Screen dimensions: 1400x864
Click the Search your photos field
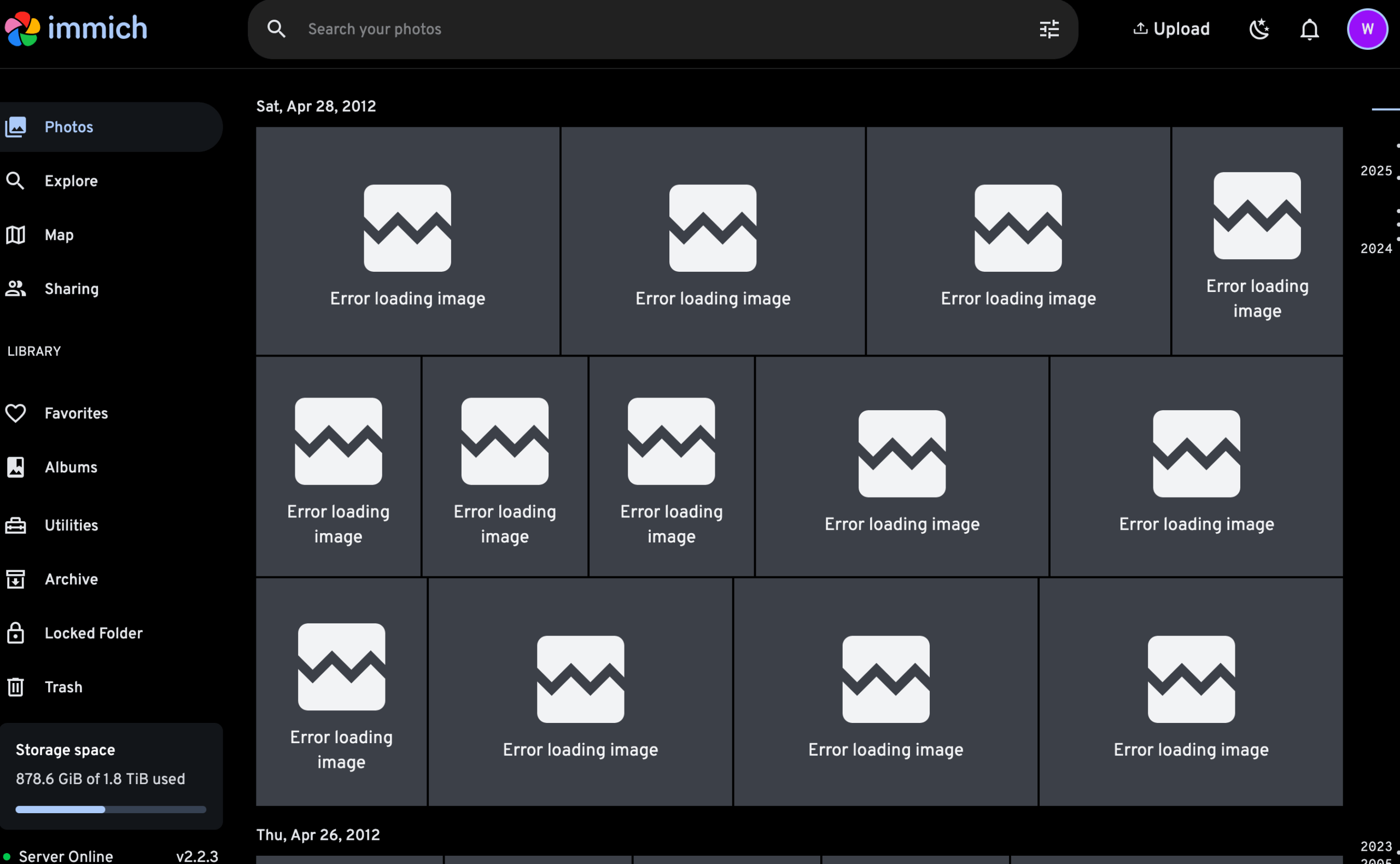pos(628,28)
